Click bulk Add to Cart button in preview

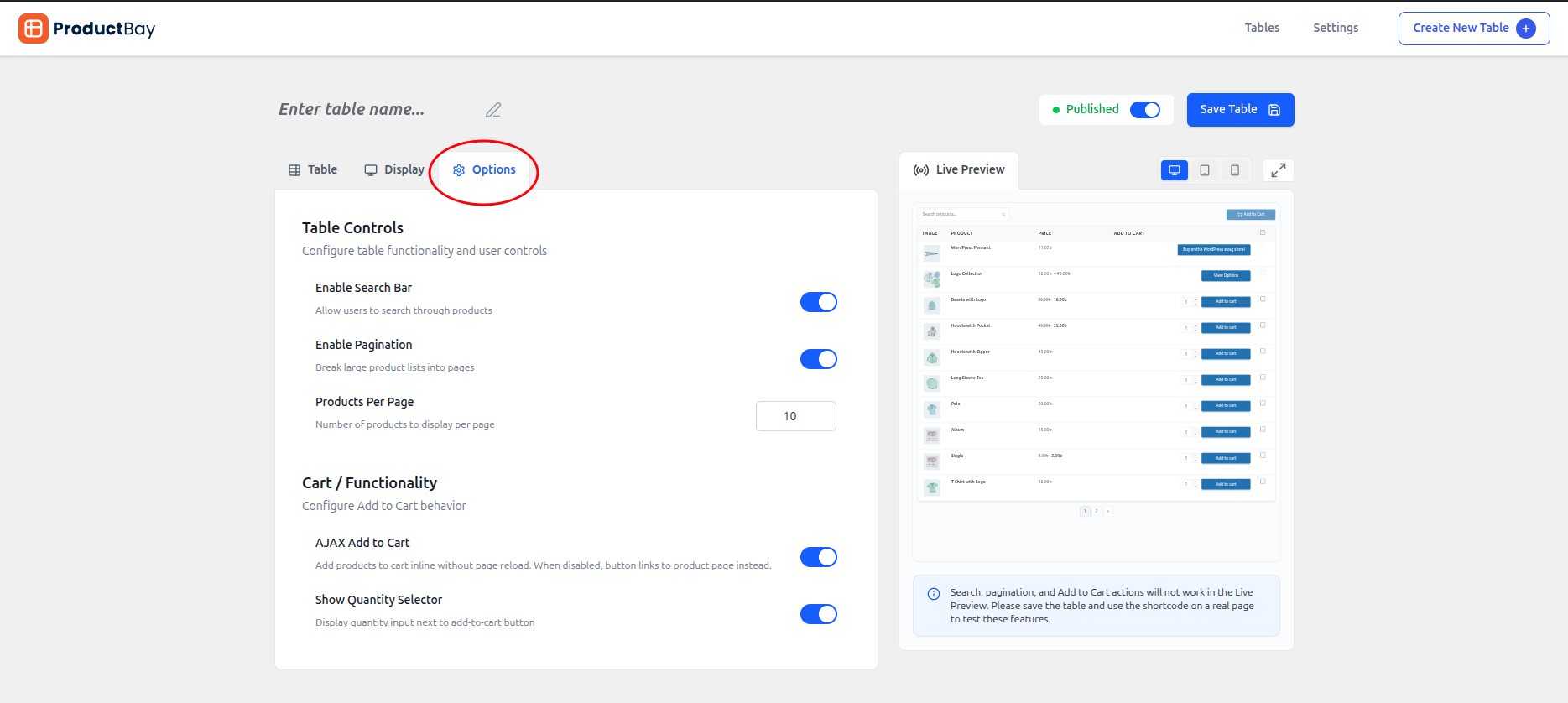(x=1251, y=215)
